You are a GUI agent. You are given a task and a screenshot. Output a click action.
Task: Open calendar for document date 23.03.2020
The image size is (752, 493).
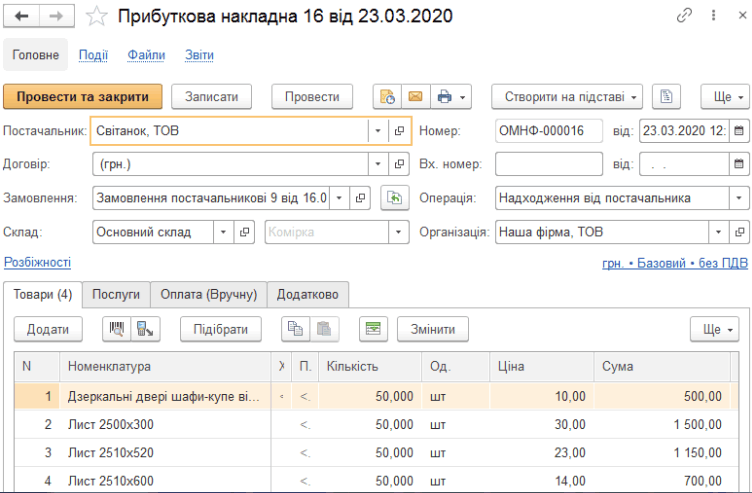[739, 131]
